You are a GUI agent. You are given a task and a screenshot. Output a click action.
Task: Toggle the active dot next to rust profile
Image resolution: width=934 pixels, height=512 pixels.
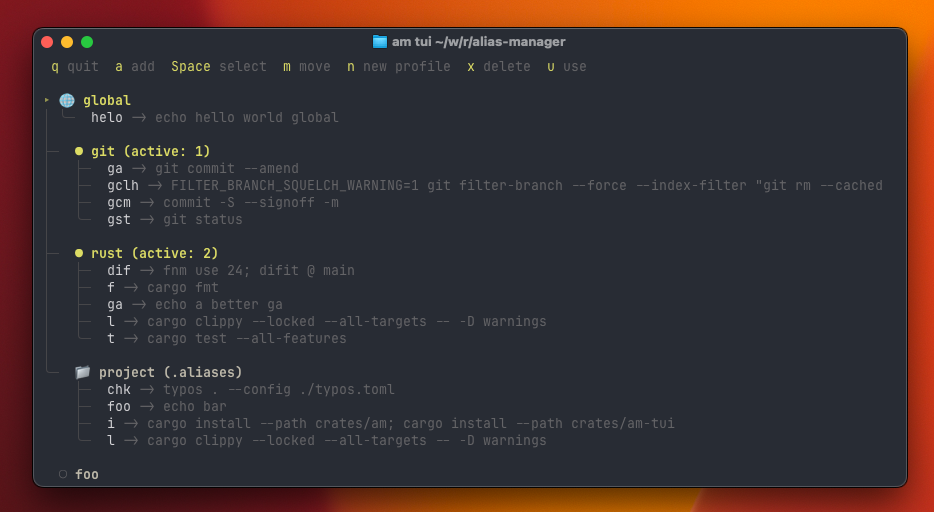(x=79, y=253)
